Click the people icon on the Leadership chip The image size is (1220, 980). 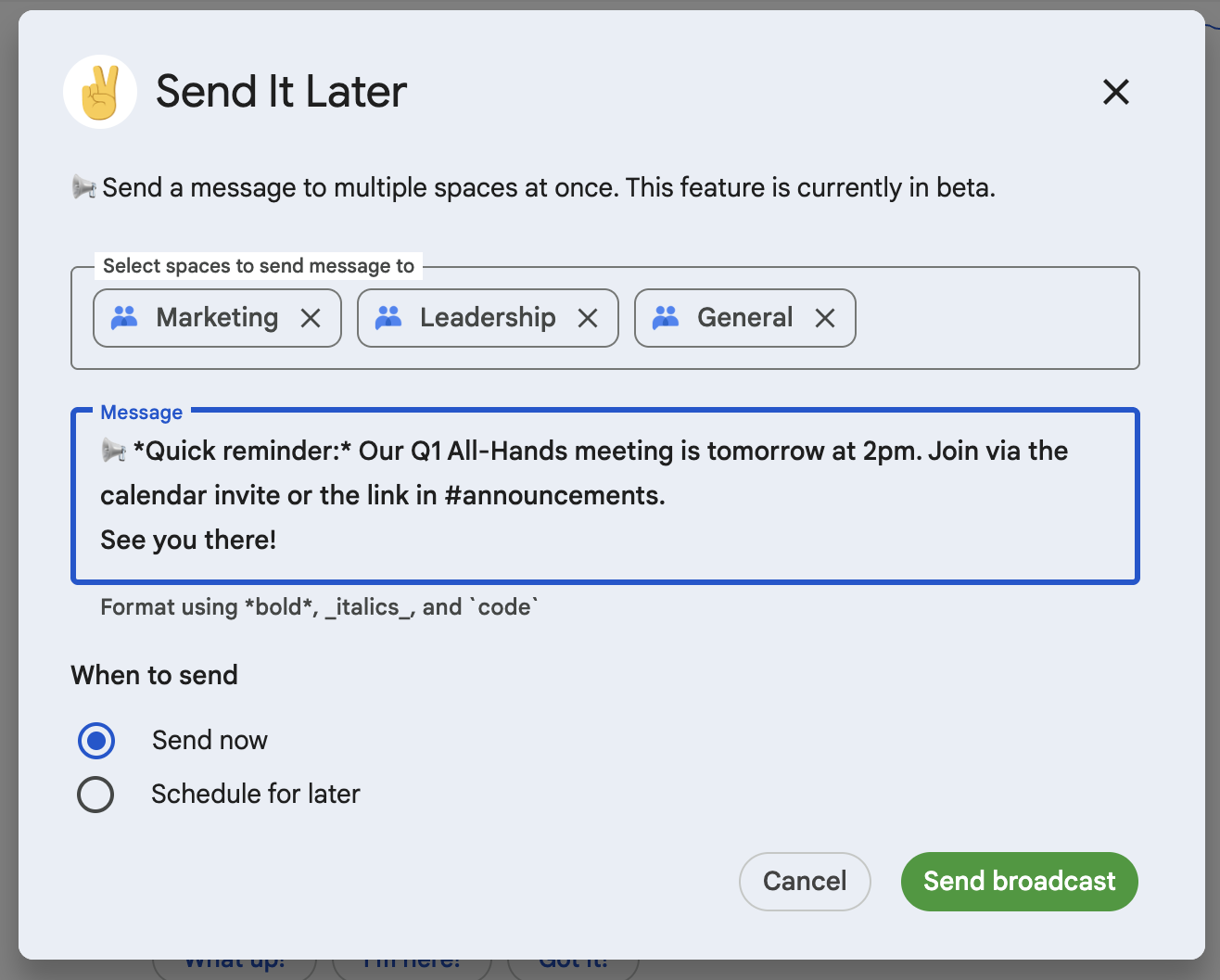click(390, 317)
